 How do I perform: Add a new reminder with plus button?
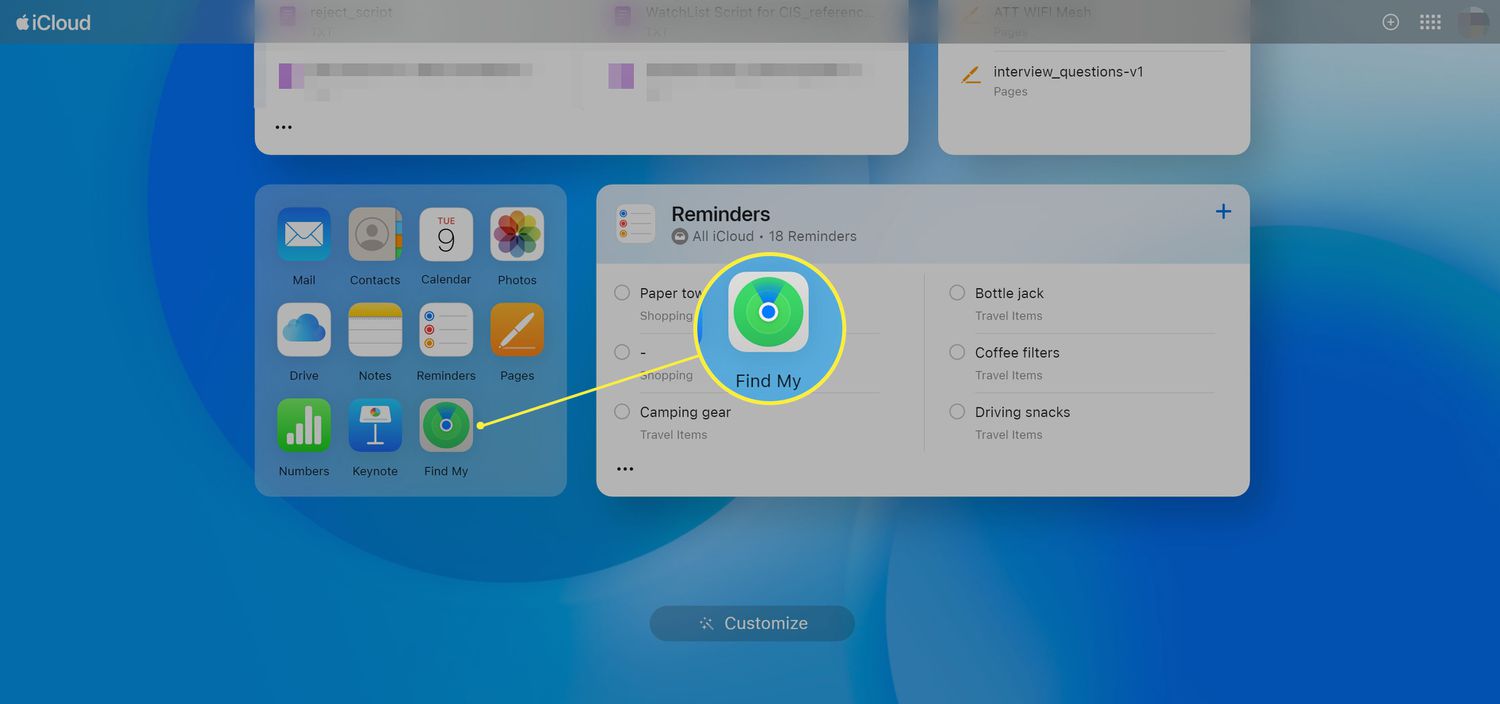[x=1223, y=212]
